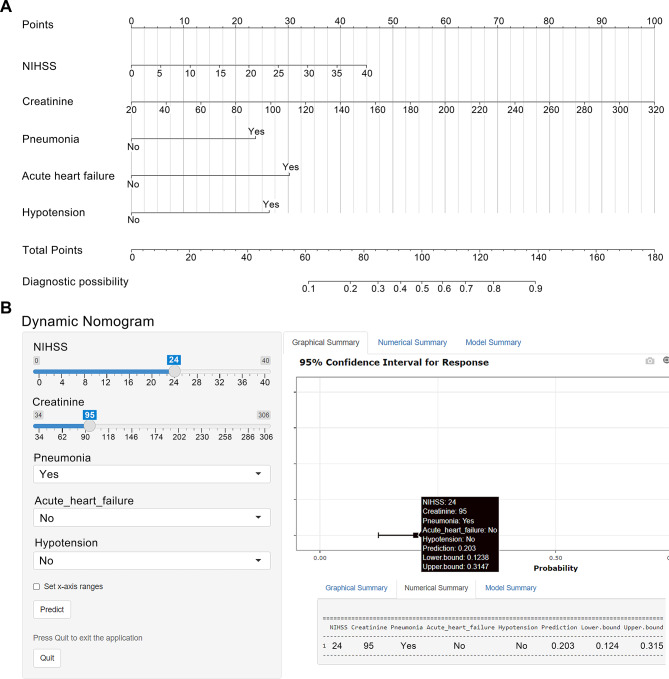Enable Set x-axis ranges checkbox
The image size is (669, 679).
(36, 586)
